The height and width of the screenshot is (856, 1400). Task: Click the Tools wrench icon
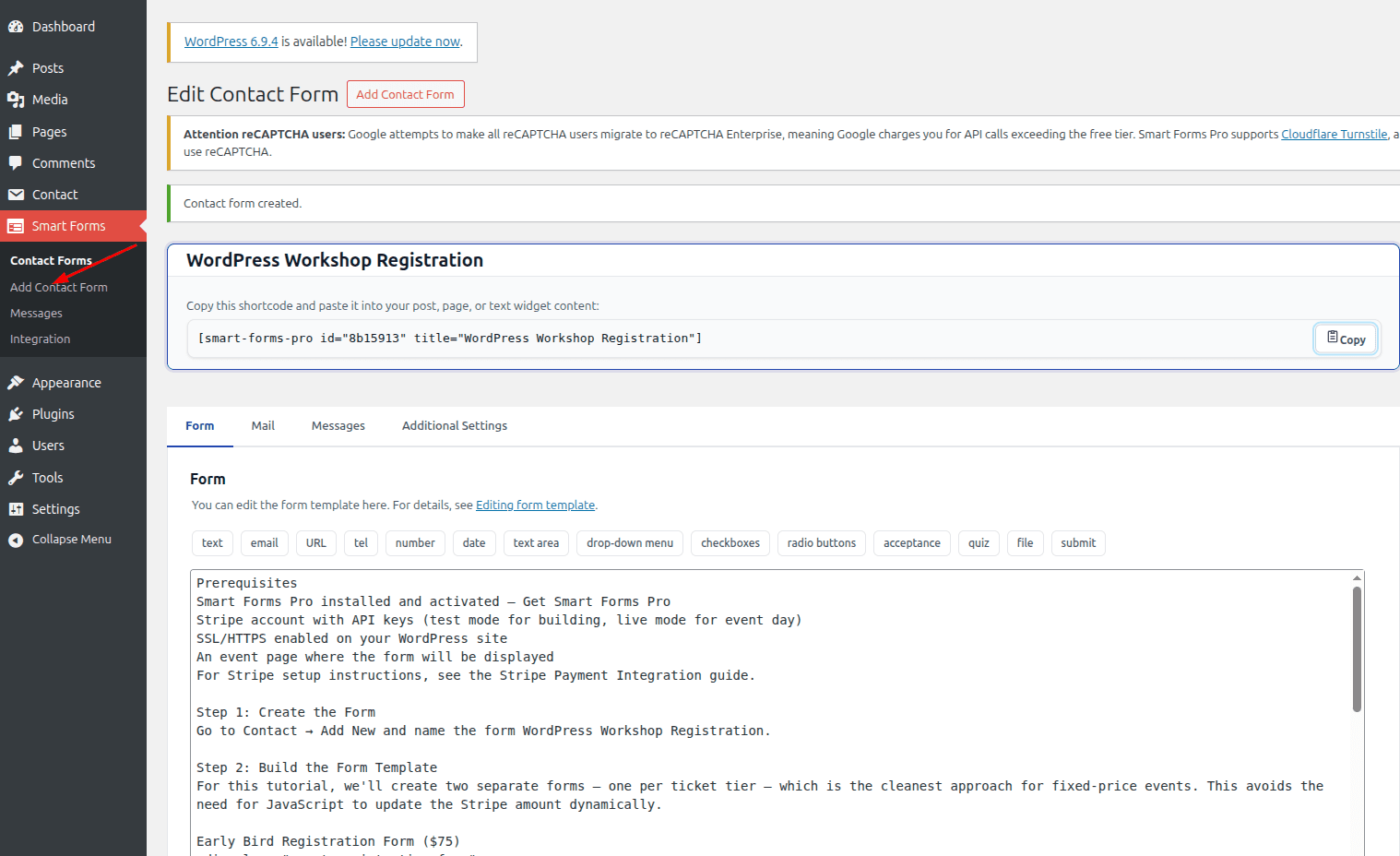pyautogui.click(x=17, y=477)
